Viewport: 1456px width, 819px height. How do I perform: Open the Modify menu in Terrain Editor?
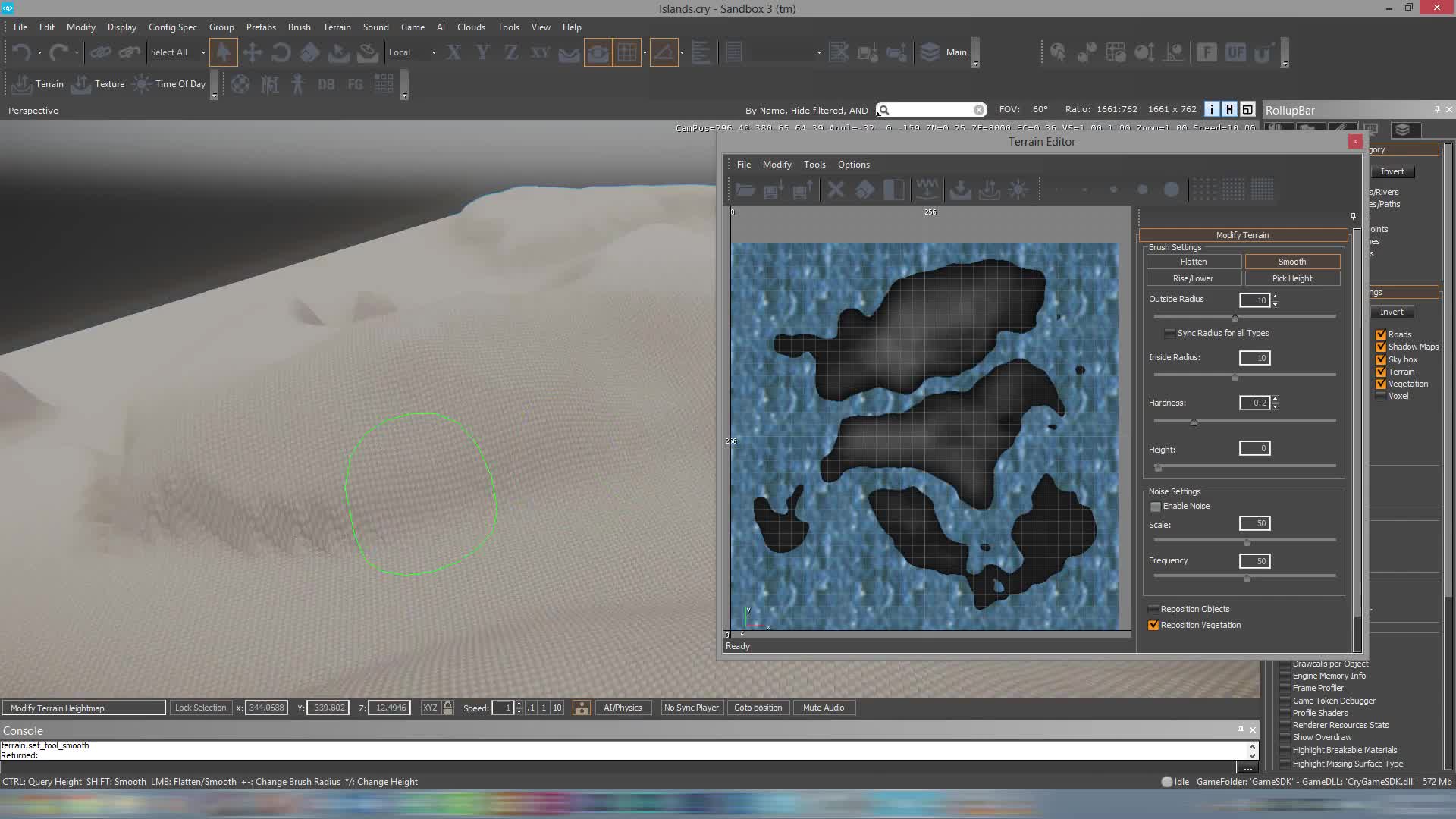coord(776,164)
